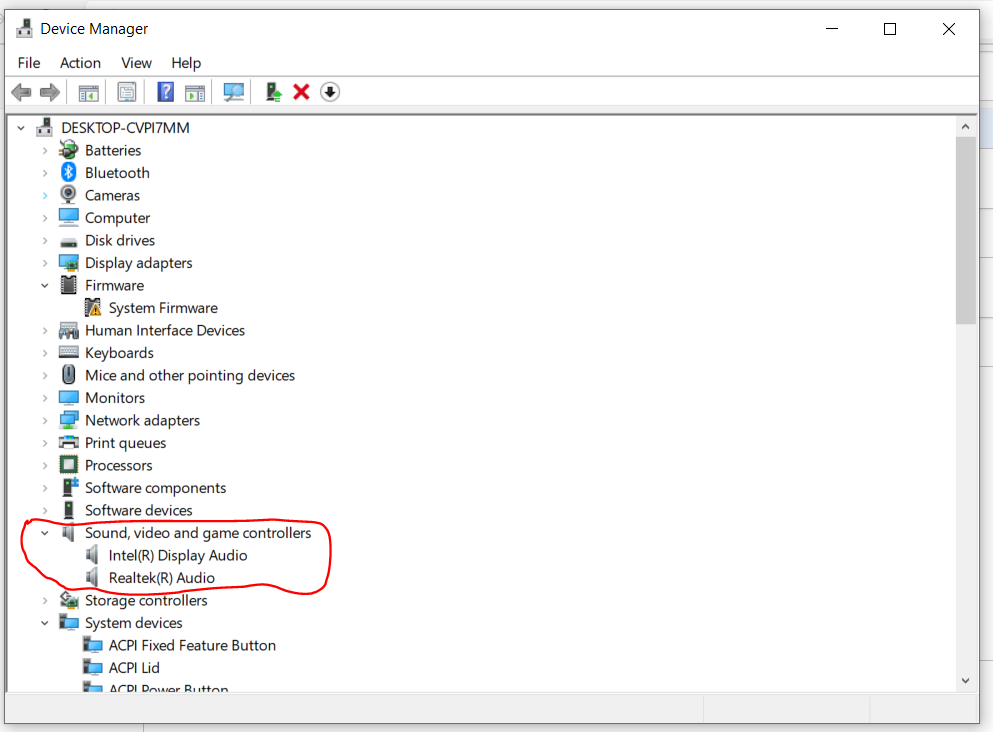Expand the Network adapters category
993x732 pixels.
(x=44, y=420)
